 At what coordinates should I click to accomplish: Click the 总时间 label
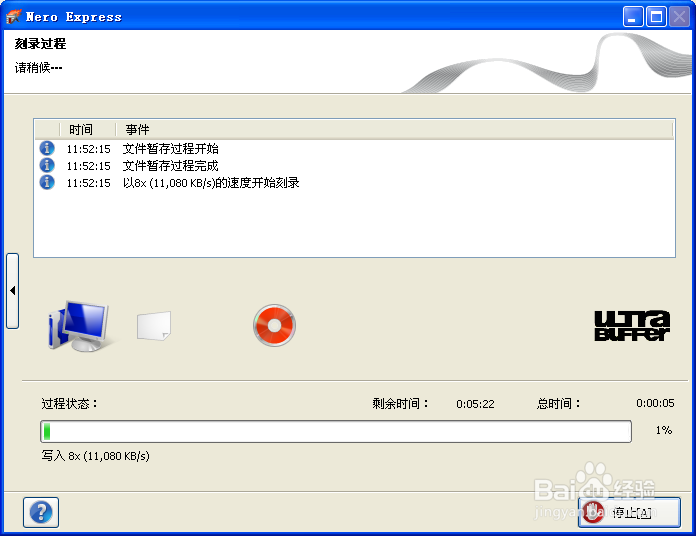[x=558, y=403]
